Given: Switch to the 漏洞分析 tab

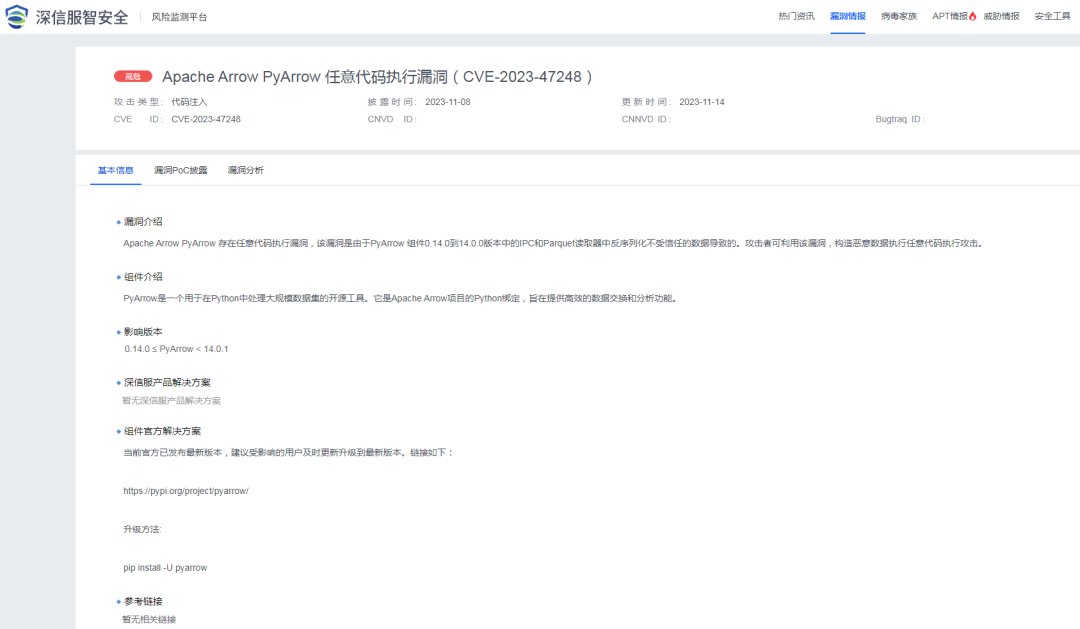Looking at the screenshot, I should pos(245,170).
